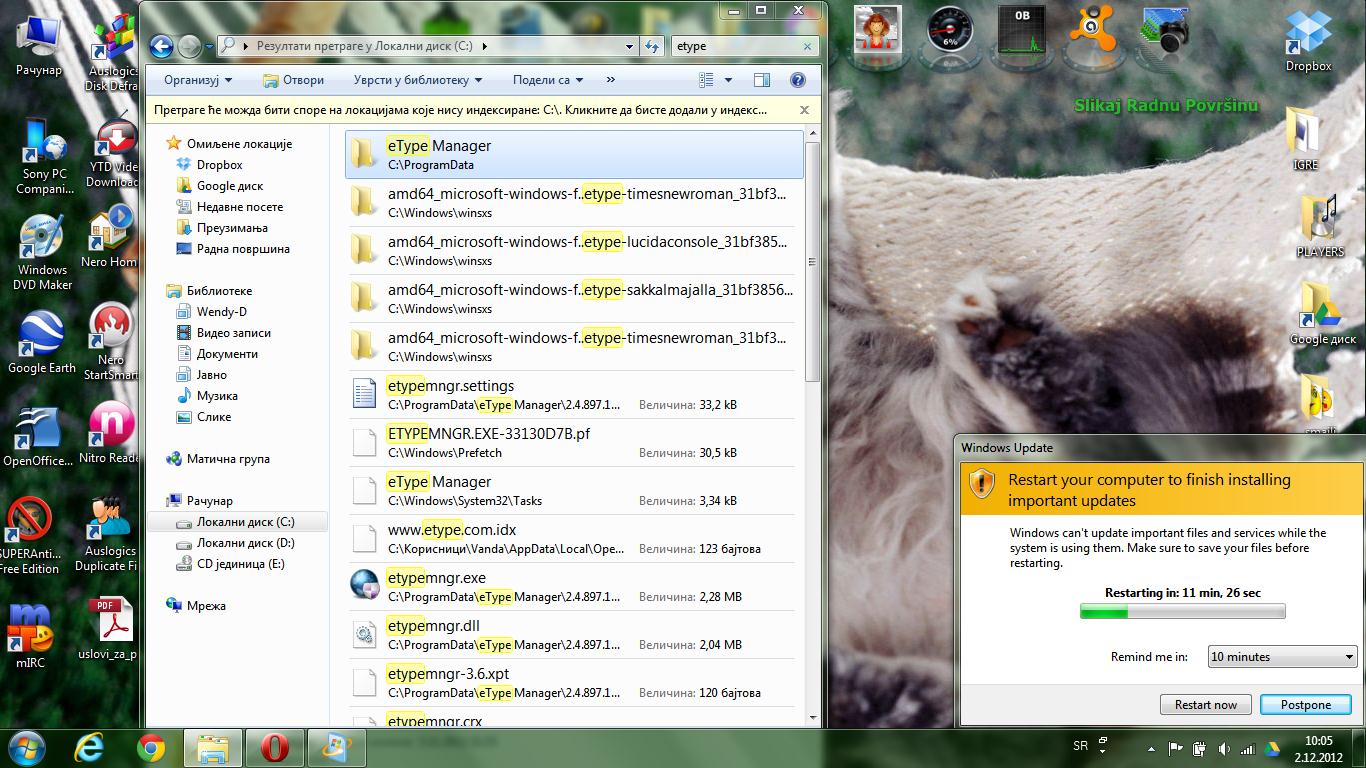Open the view options dropdown arrow
This screenshot has height=768, width=1366.
point(728,80)
